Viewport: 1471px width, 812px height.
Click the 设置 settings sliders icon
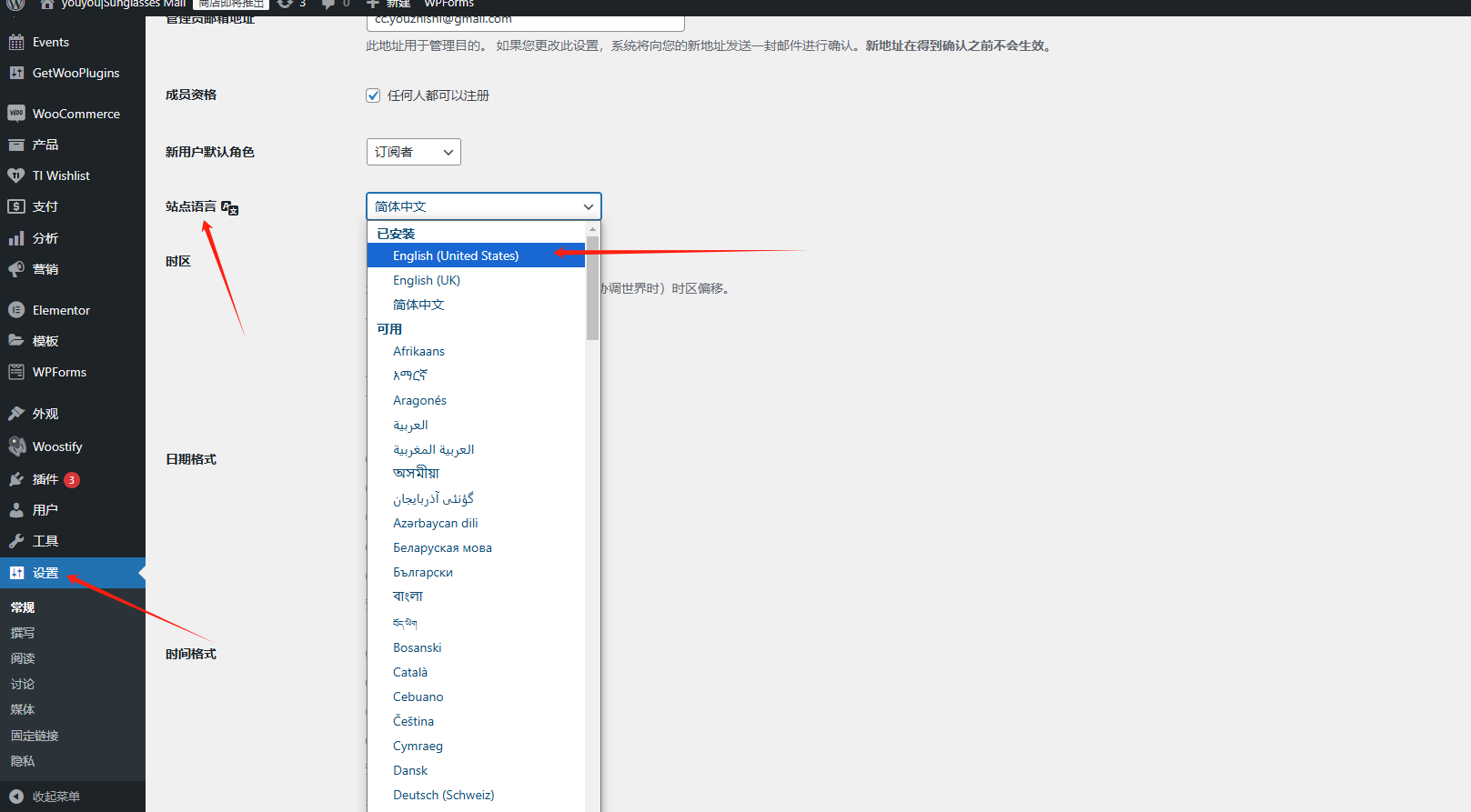coord(16,573)
